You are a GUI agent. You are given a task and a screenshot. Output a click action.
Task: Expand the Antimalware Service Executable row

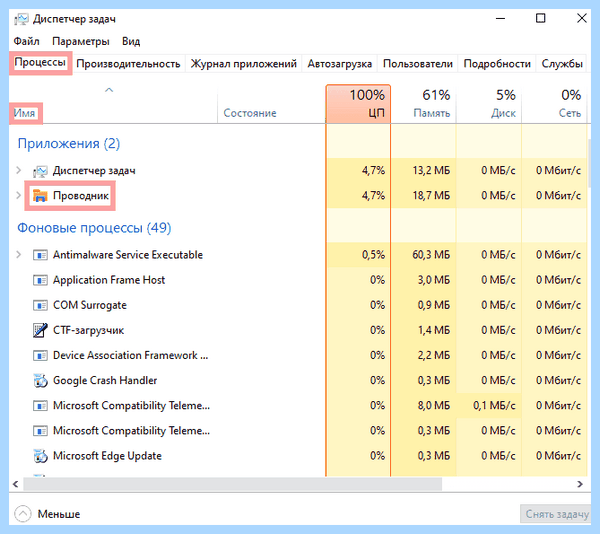tap(18, 254)
